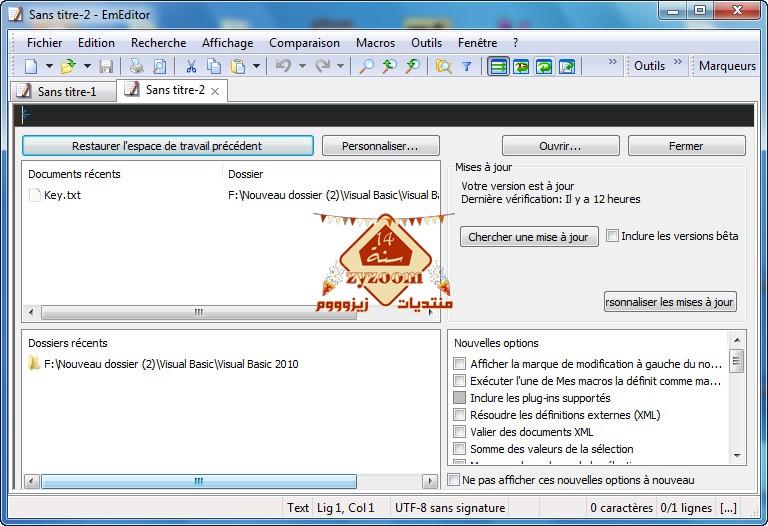
Task: Open the Affichage menu
Action: coord(228,43)
